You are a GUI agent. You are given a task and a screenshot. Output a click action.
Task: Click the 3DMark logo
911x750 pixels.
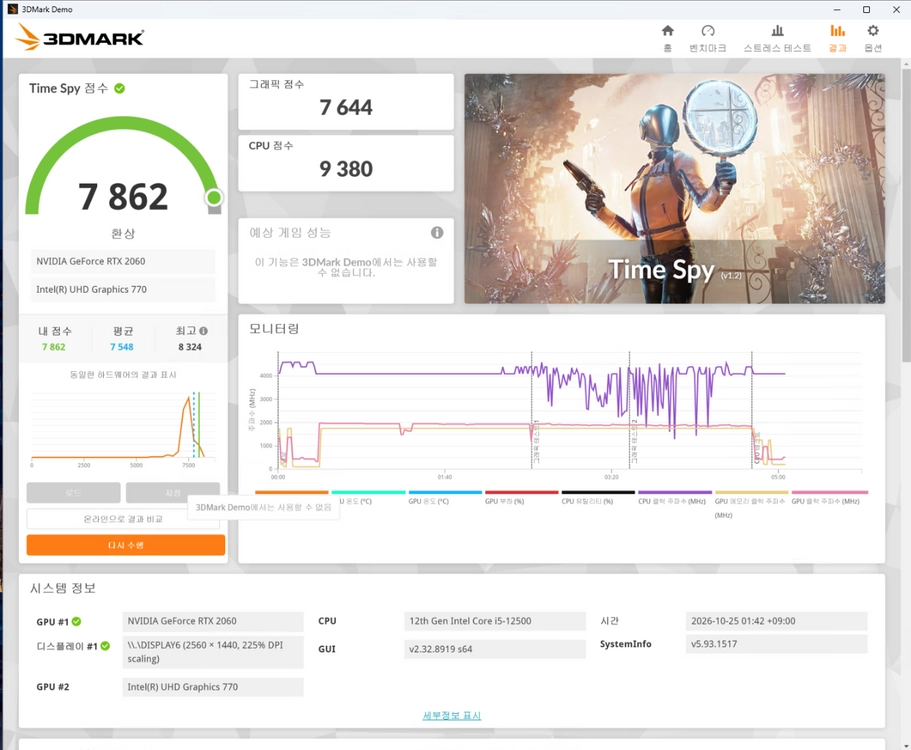point(80,37)
